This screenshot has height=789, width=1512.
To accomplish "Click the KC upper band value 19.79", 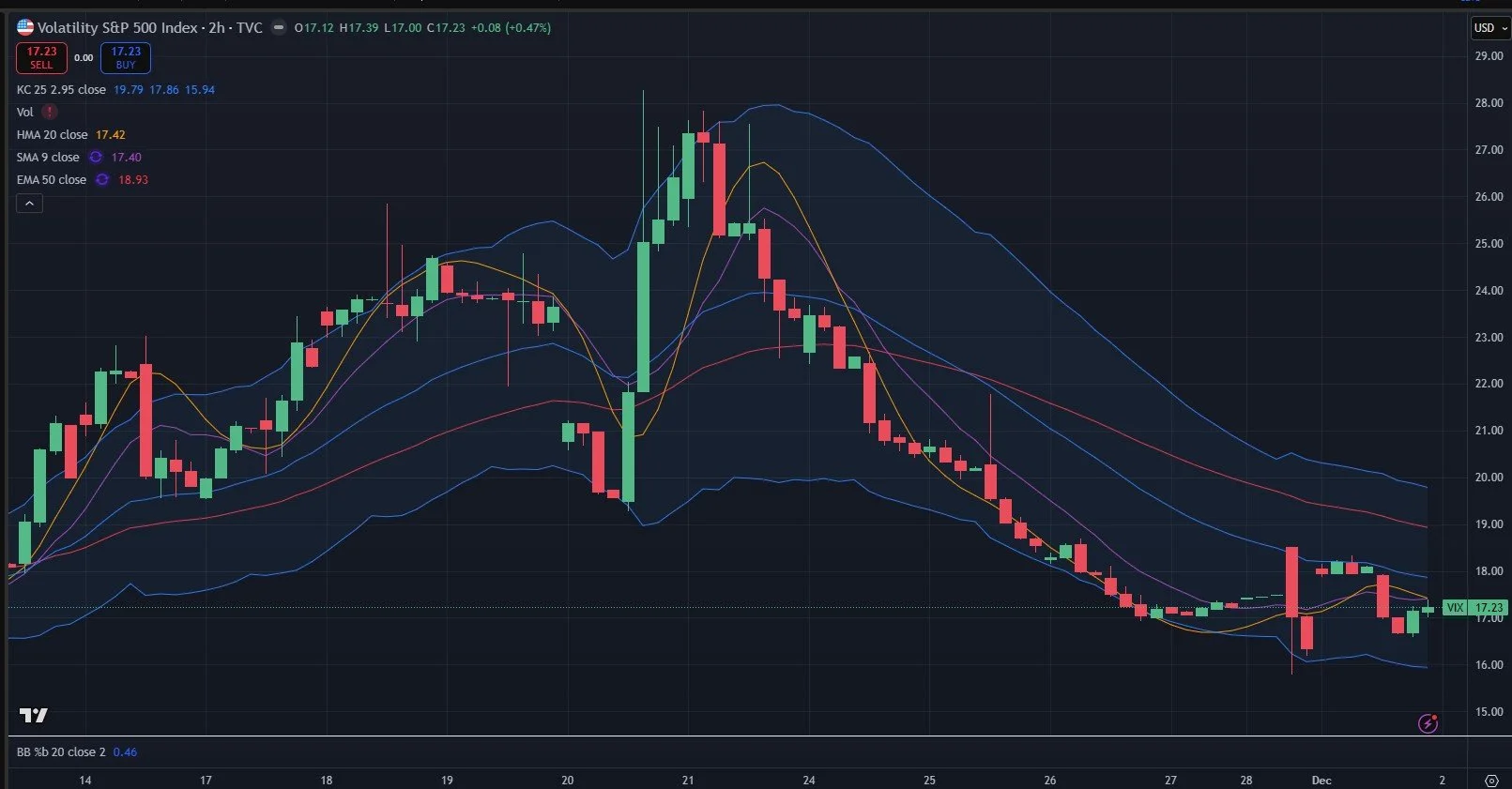I will (x=128, y=90).
